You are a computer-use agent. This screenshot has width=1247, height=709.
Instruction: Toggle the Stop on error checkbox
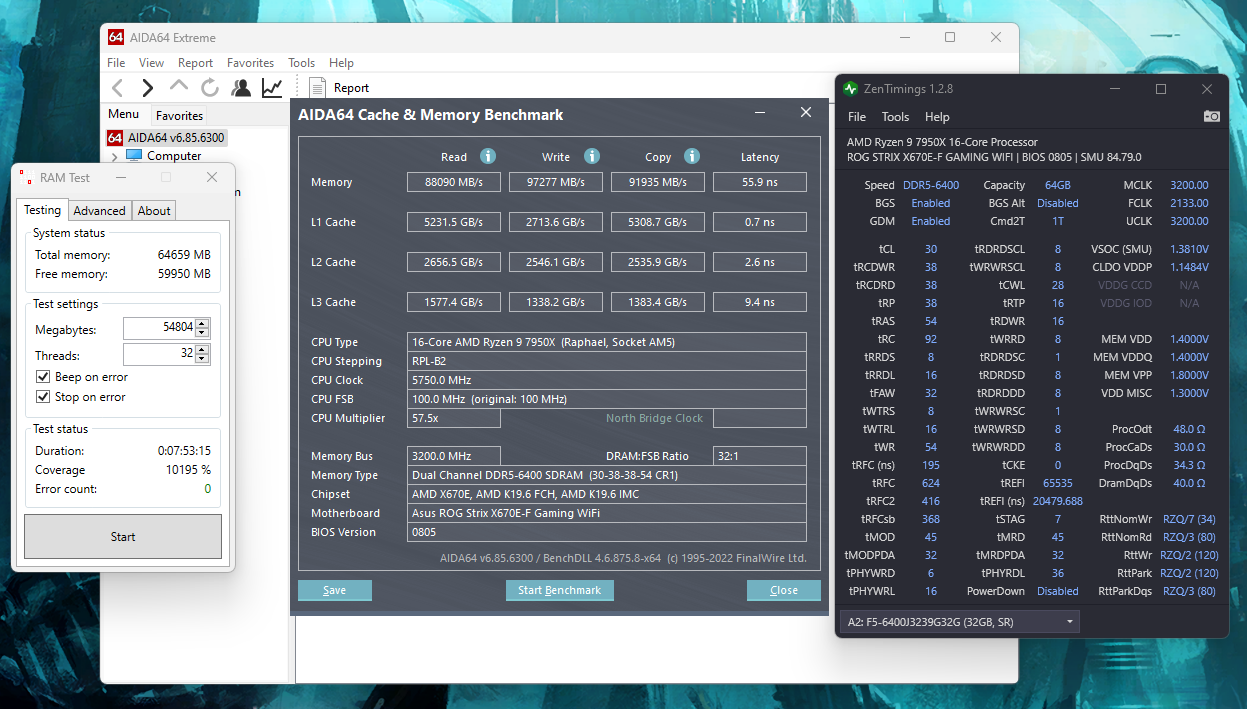[43, 397]
